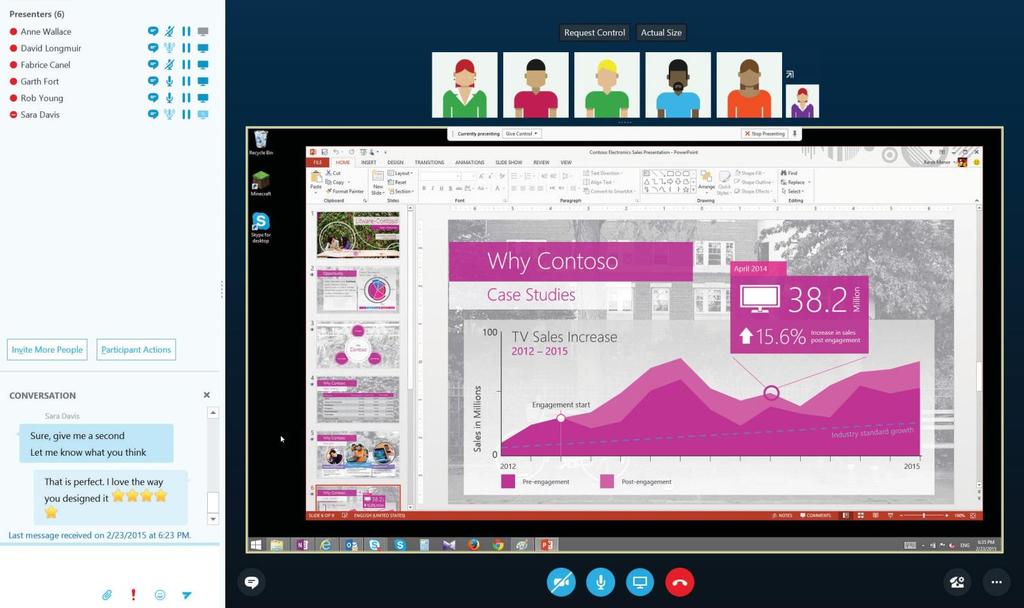The height and width of the screenshot is (608, 1024).
Task: Open the IM conversation bubble button
Action: (251, 582)
